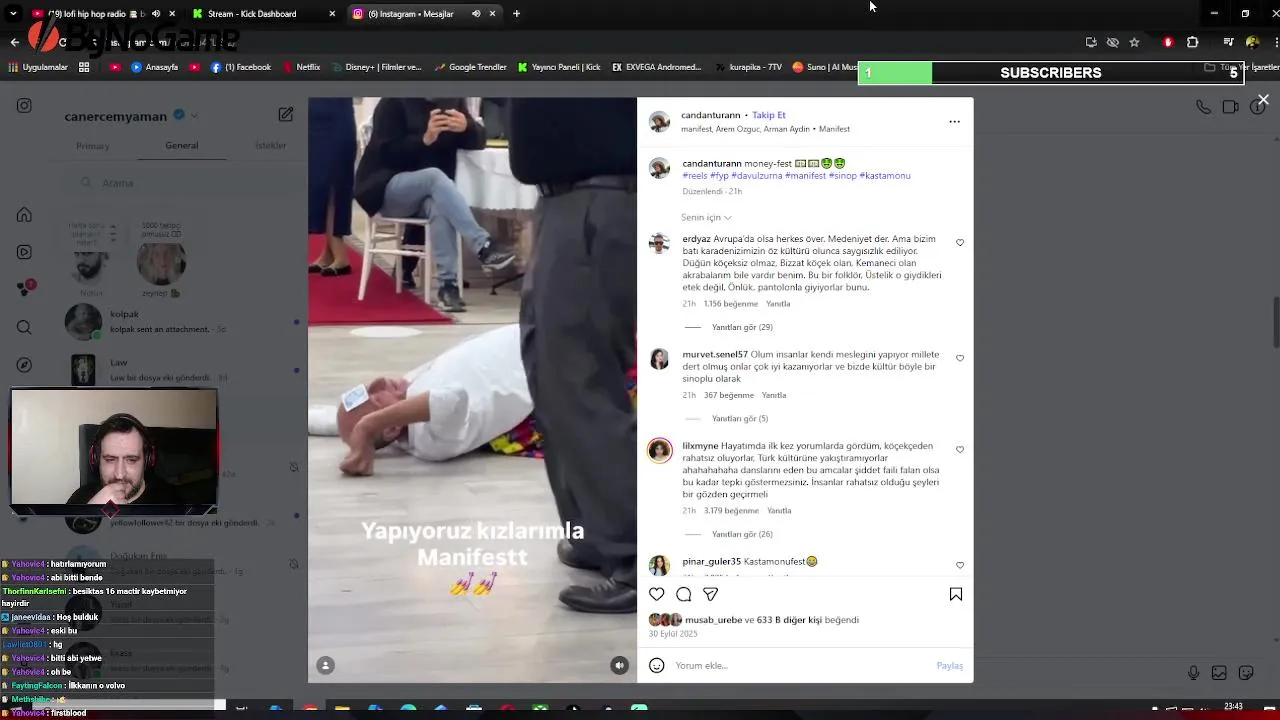Mute audio on the Instagram browser tab

(x=476, y=13)
